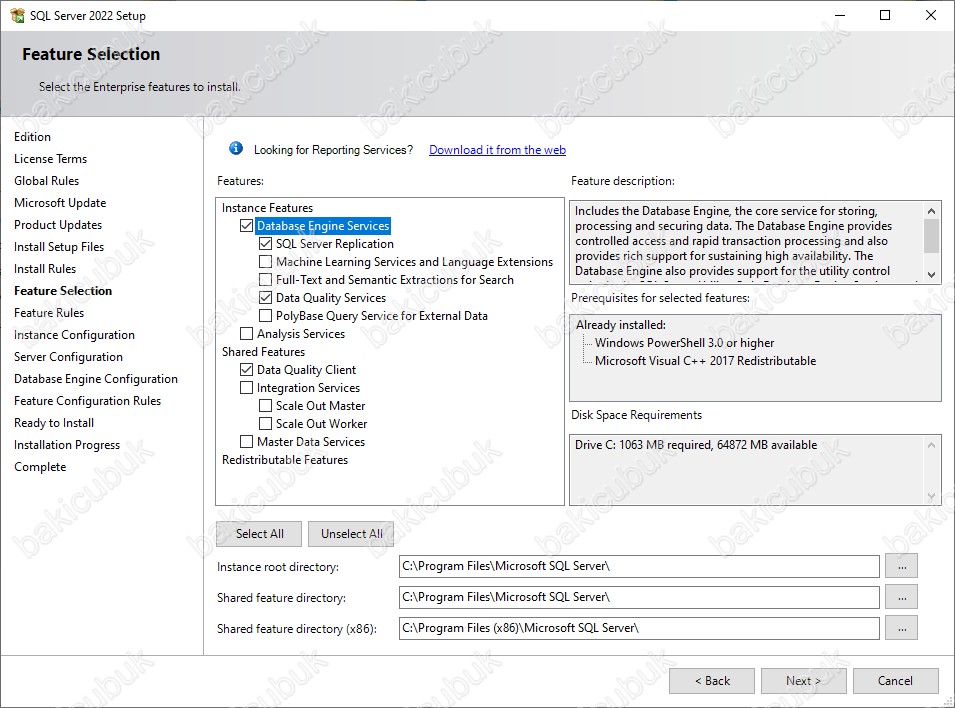Select the Edition step in the sidebar
Screen dimensions: 955x708
point(32,137)
